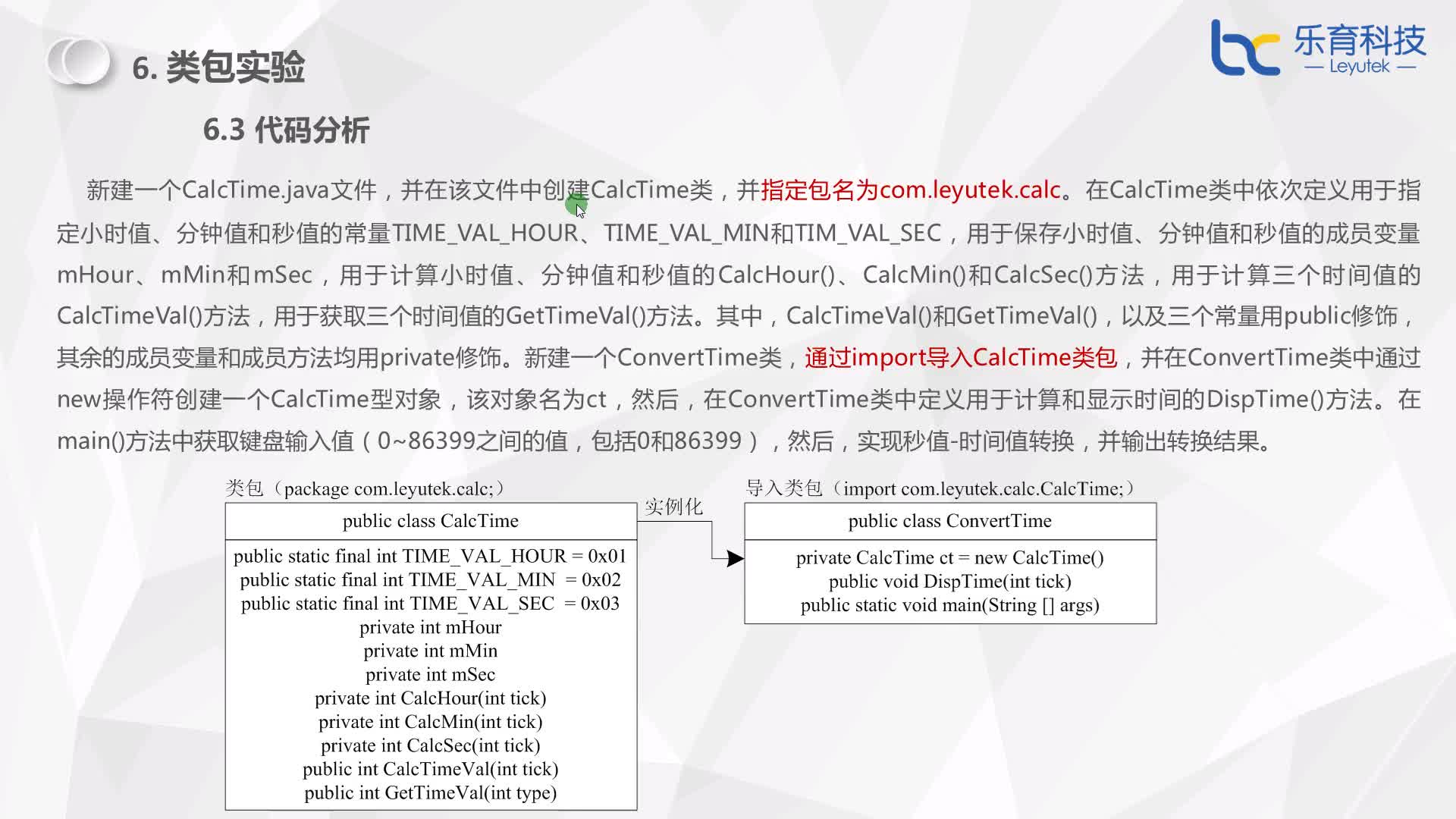The image size is (1456, 819).
Task: Click the 'public class CalcTime' class header button
Action: 430,520
